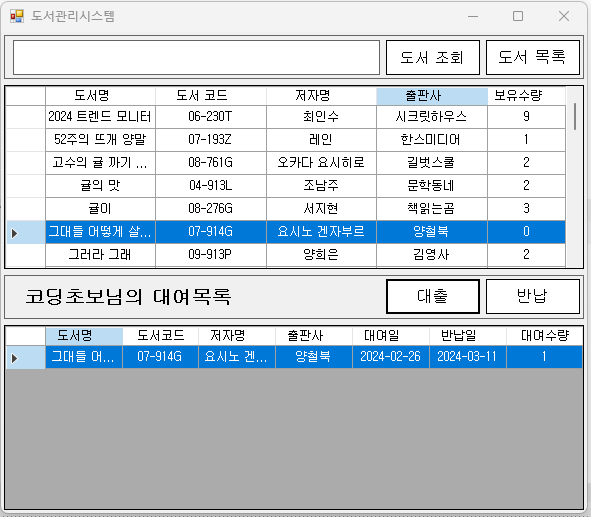Screen dimensions: 591x517
Task: Click the 도서 목록 button
Action: (533, 58)
